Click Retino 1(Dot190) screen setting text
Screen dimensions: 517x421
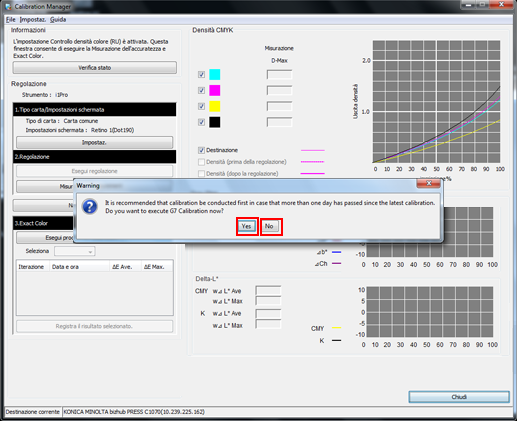(112, 130)
